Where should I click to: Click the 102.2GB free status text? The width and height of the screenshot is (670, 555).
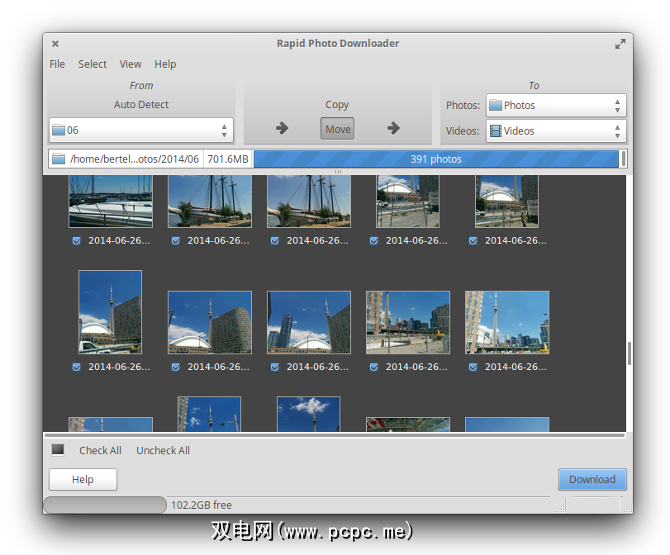tap(201, 505)
